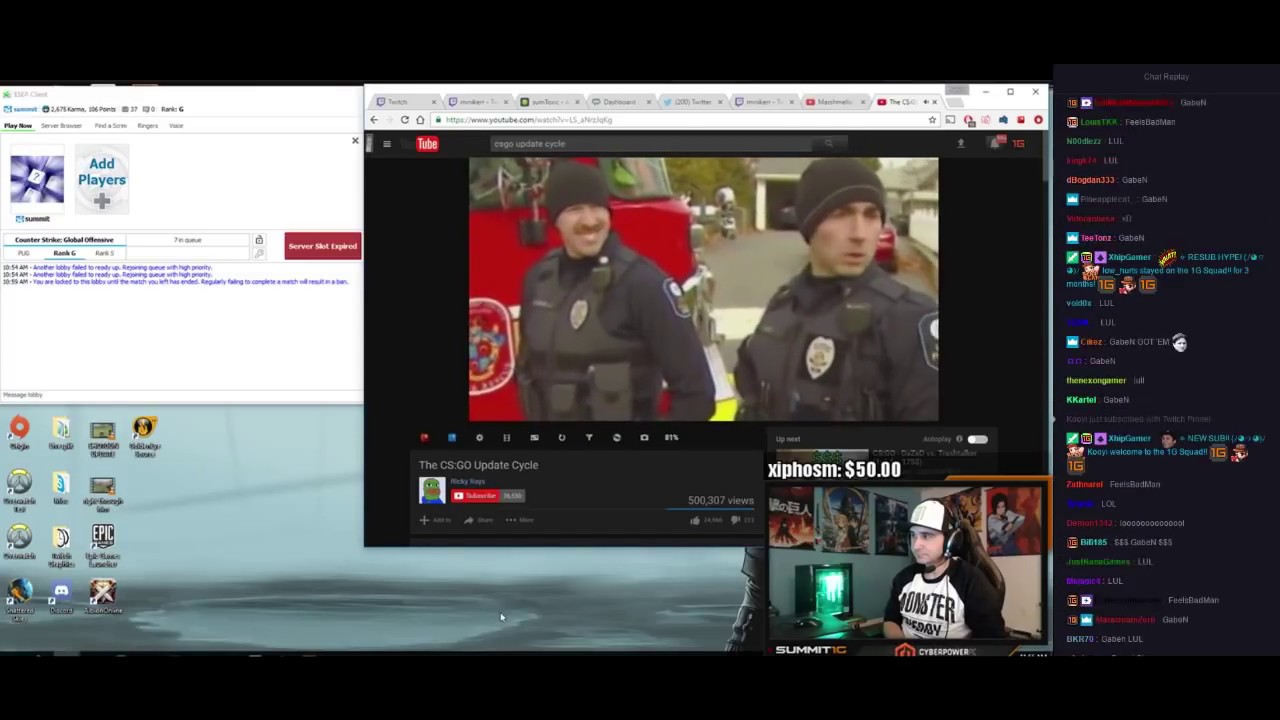Image resolution: width=1280 pixels, height=720 pixels.
Task: Click the YouTube search box
Action: coord(650,144)
